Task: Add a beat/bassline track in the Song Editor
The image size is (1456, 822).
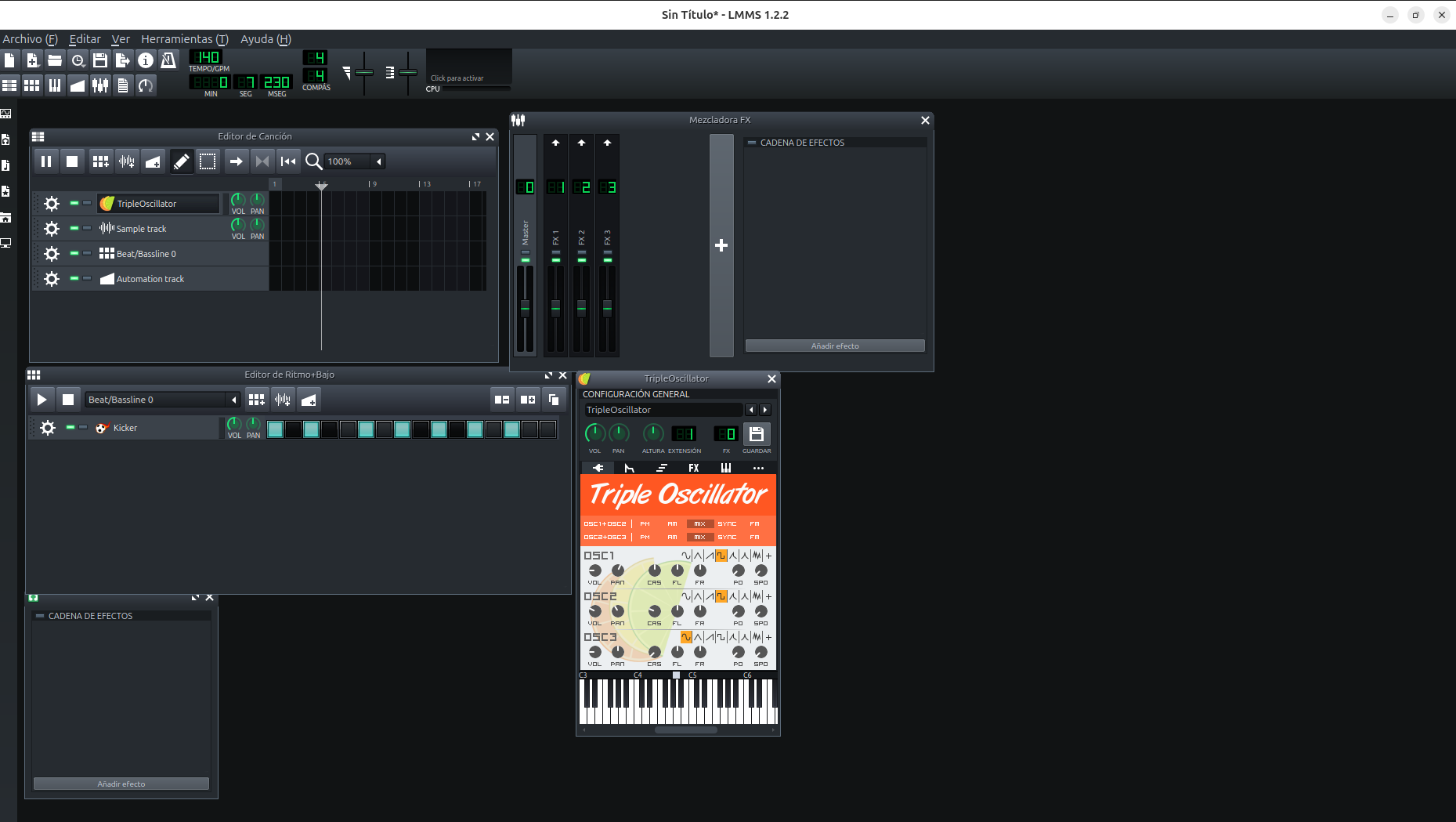Action: coord(100,161)
